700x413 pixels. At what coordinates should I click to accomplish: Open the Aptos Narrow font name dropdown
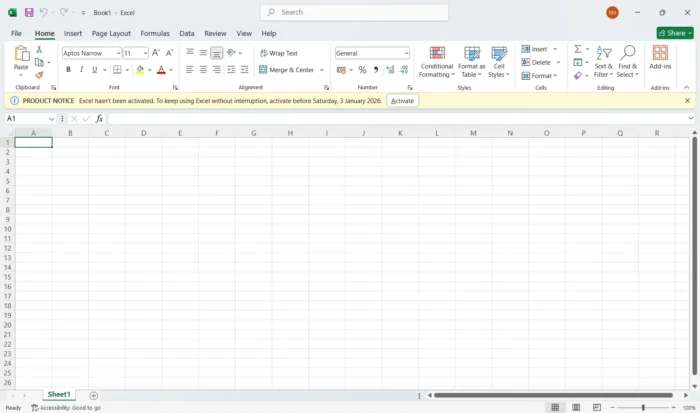tap(116, 53)
